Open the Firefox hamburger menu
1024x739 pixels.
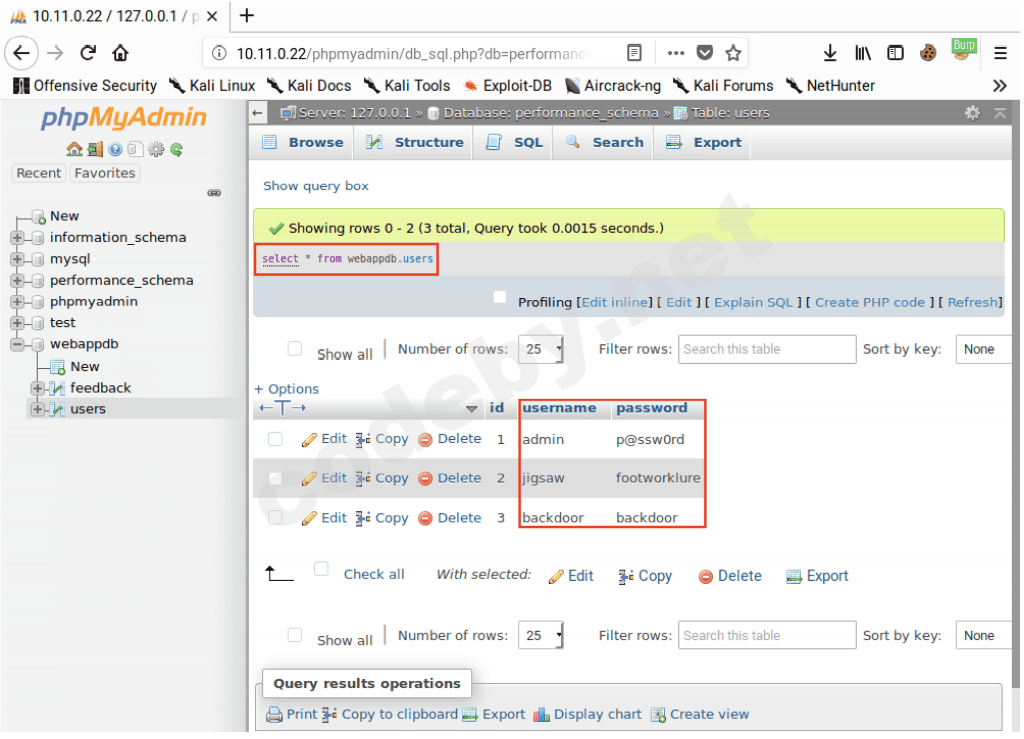point(1000,53)
